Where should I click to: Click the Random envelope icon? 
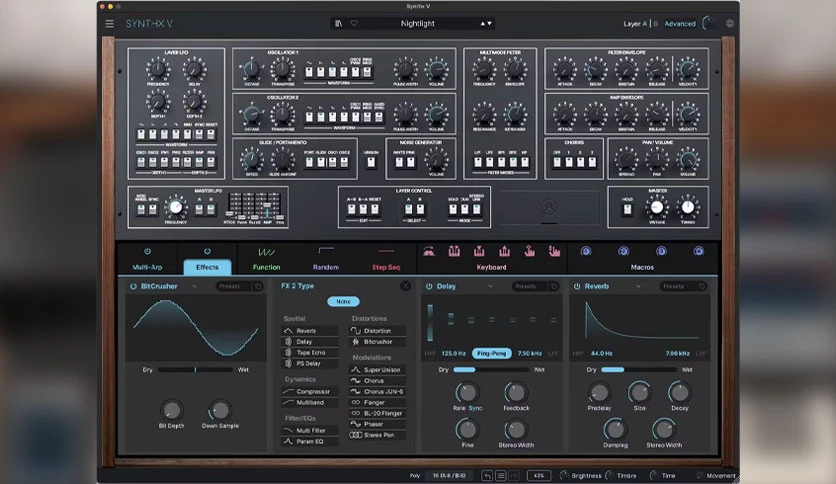click(326, 250)
